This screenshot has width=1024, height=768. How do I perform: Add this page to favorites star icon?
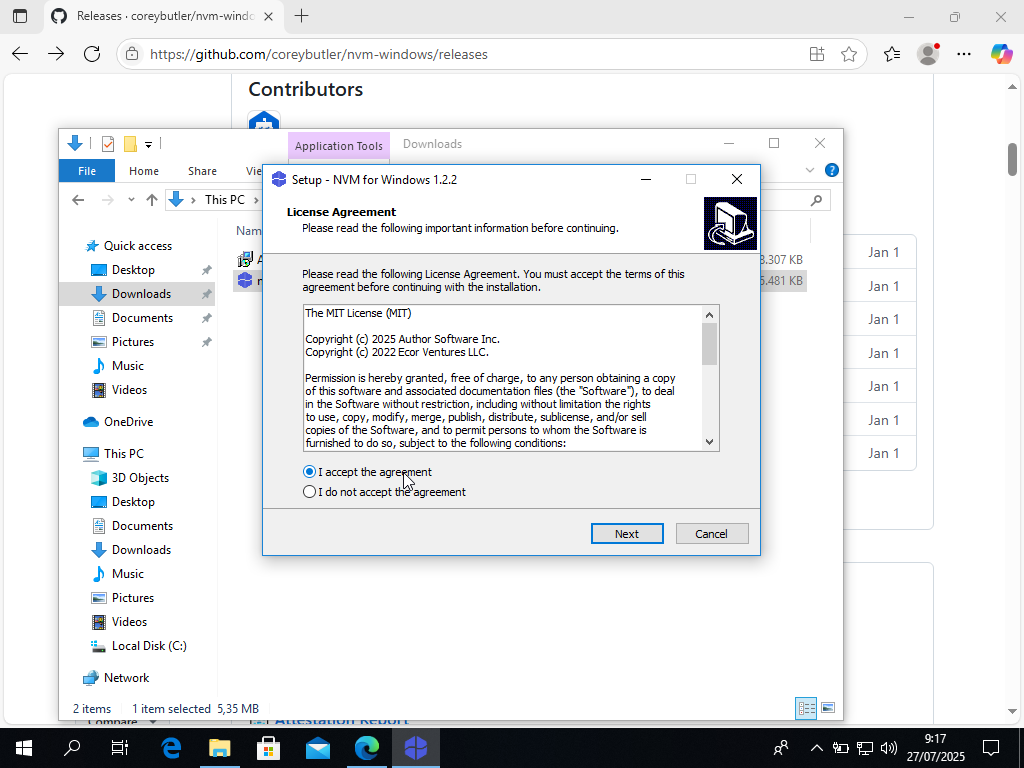pyautogui.click(x=849, y=54)
